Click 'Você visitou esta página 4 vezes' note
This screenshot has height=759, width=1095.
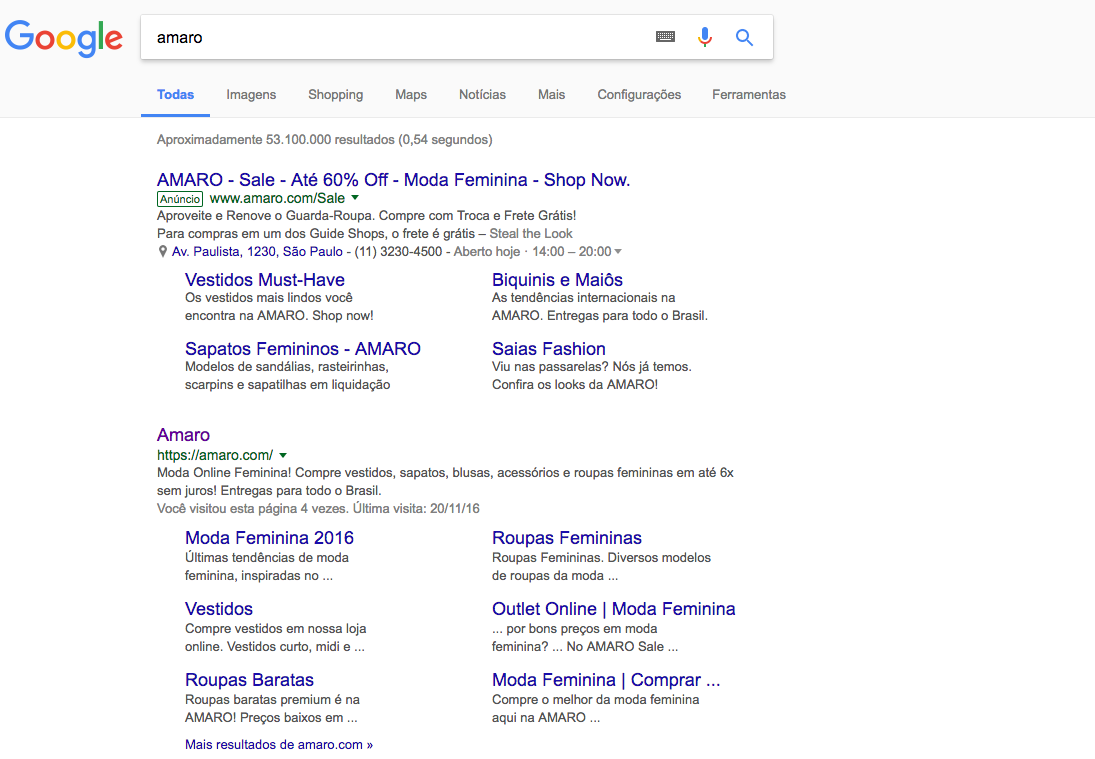click(x=253, y=508)
